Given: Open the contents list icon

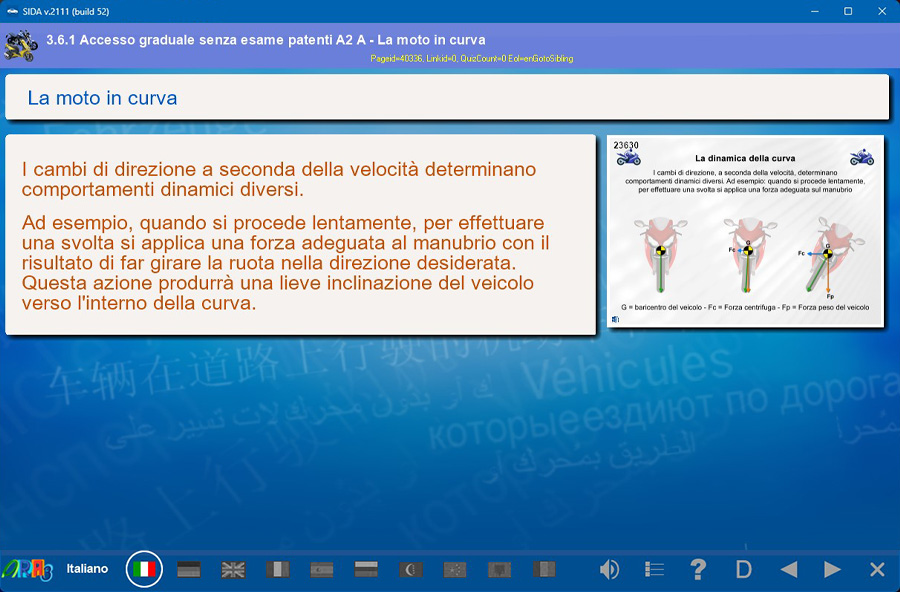Looking at the screenshot, I should [654, 569].
